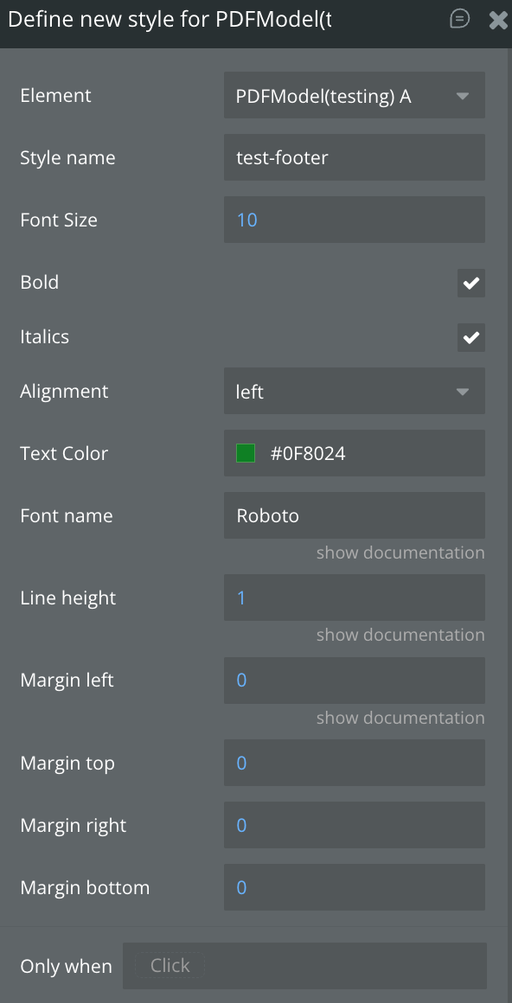Uncheck the Italics checkbox

pos(471,337)
